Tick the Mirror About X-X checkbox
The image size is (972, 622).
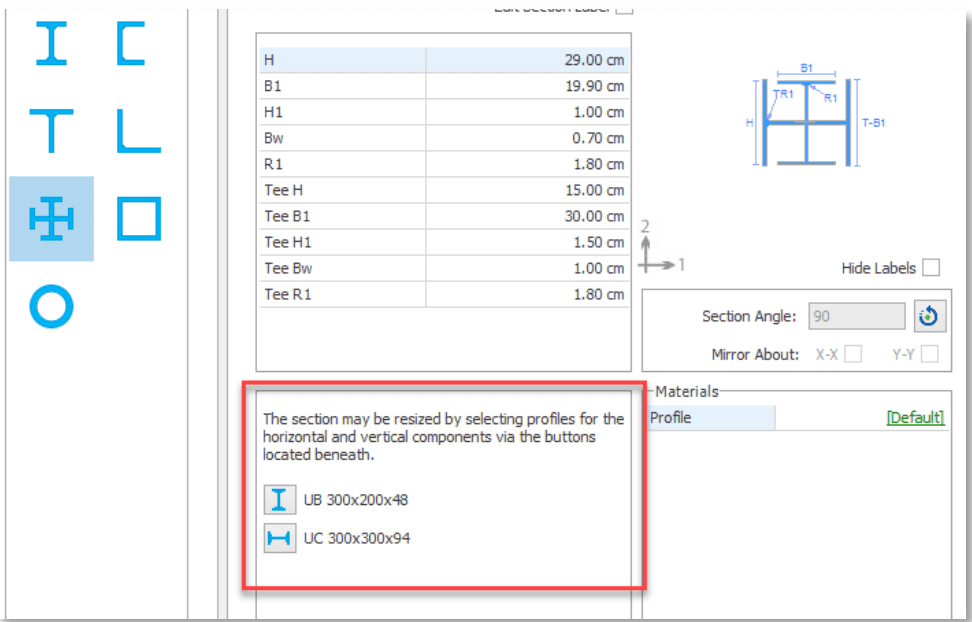pyautogui.click(x=854, y=354)
